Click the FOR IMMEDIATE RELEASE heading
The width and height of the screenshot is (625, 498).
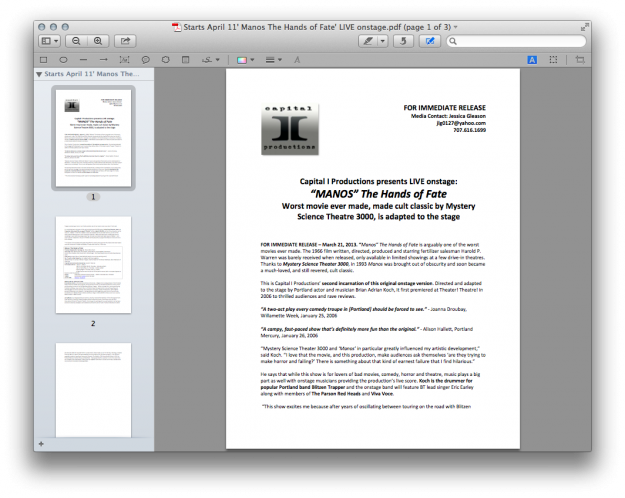click(x=444, y=108)
